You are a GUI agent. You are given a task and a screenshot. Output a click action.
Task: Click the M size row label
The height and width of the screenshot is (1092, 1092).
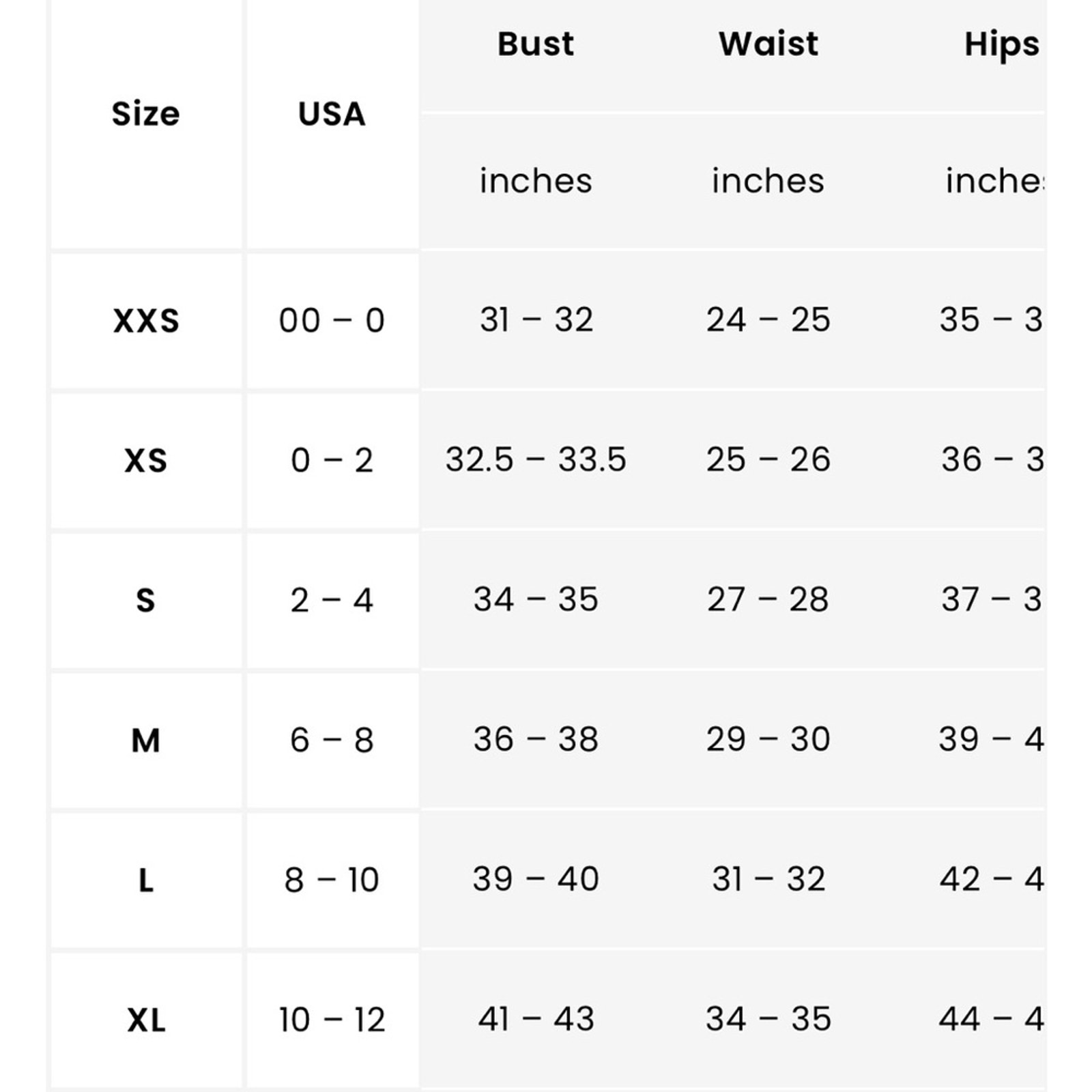tap(145, 741)
